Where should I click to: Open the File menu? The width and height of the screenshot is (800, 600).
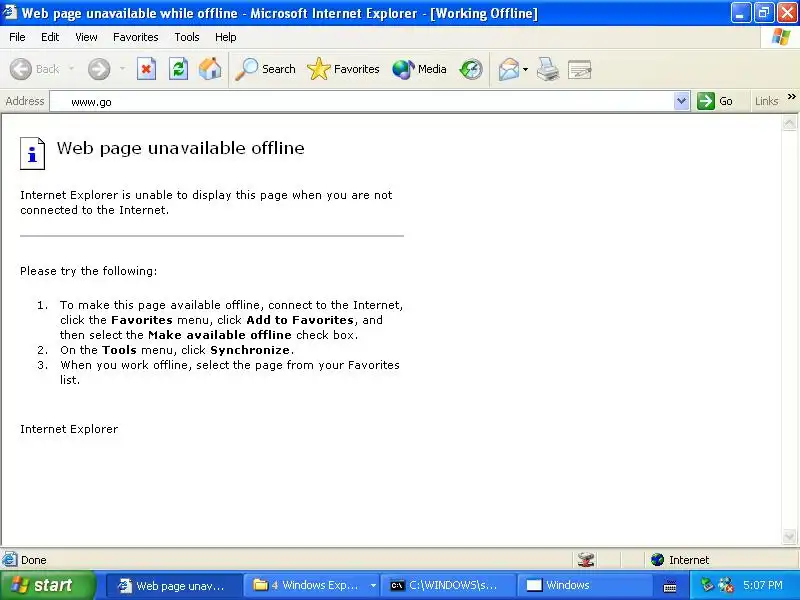coord(17,37)
